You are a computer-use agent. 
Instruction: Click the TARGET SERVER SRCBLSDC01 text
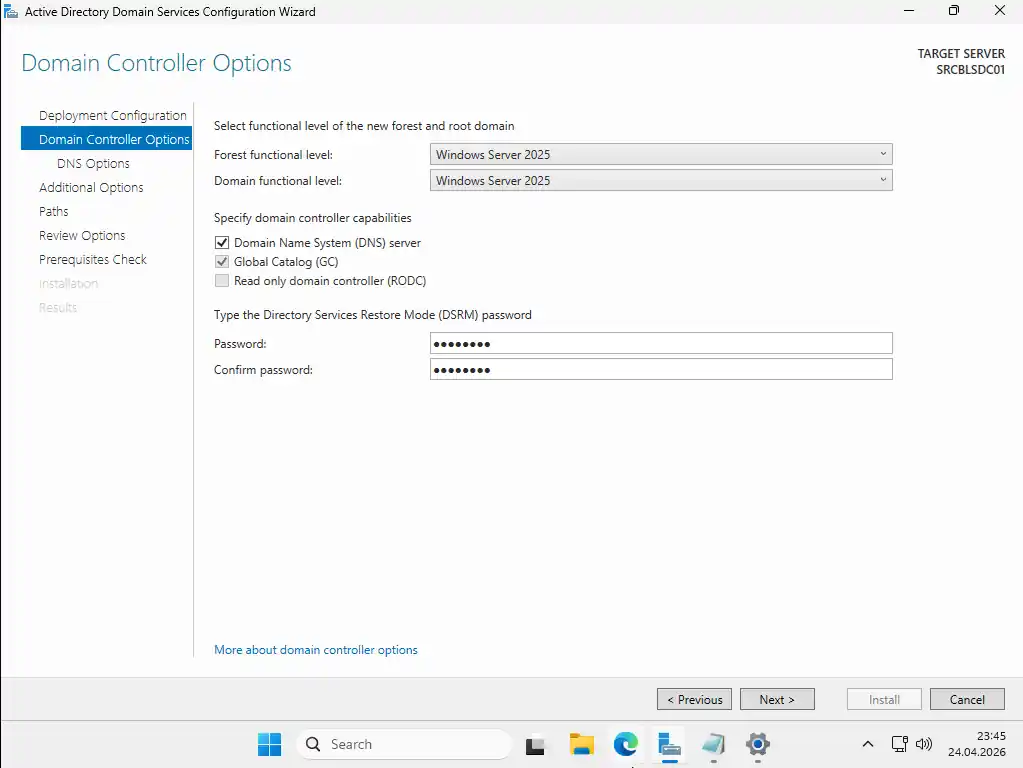[961, 61]
